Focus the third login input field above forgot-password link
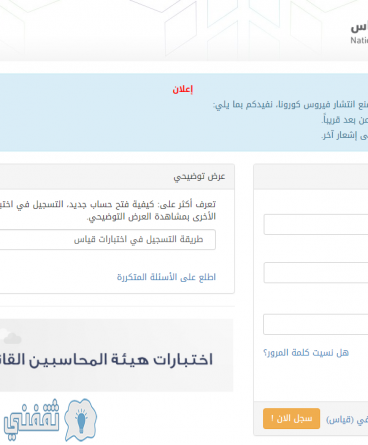The width and height of the screenshot is (368, 445). (316, 324)
